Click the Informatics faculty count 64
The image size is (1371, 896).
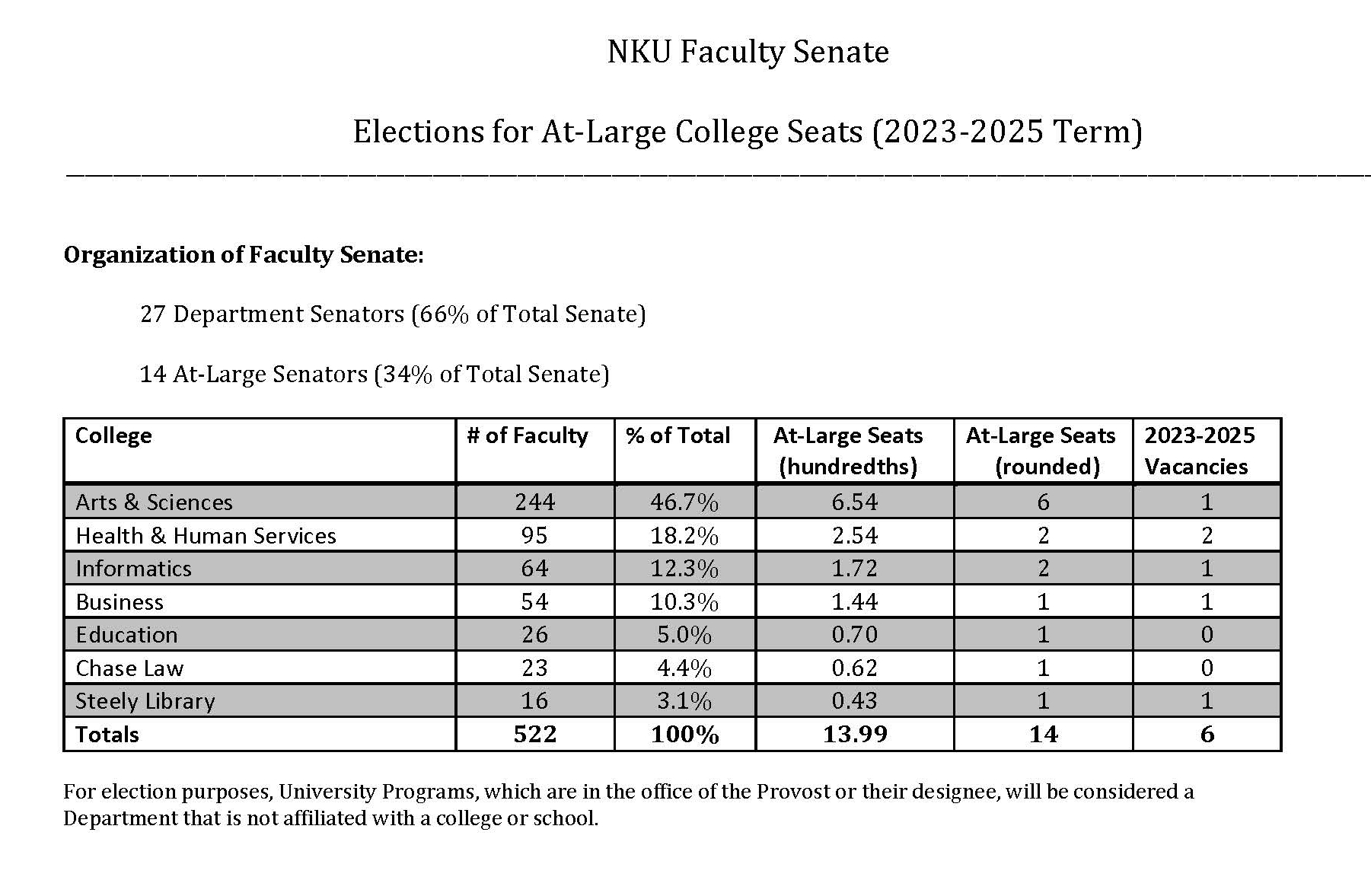click(534, 569)
